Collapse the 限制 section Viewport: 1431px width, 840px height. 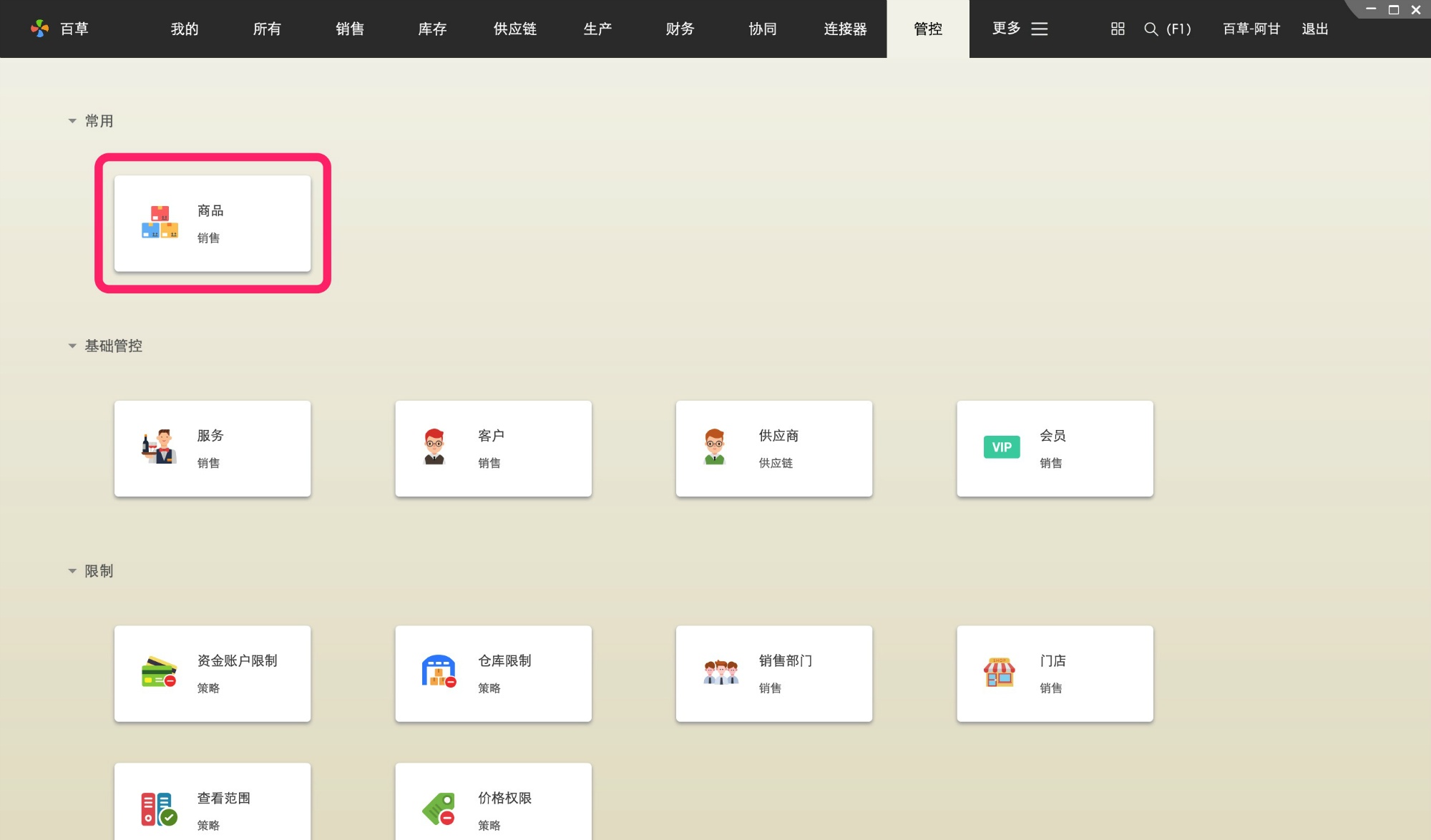[x=72, y=571]
